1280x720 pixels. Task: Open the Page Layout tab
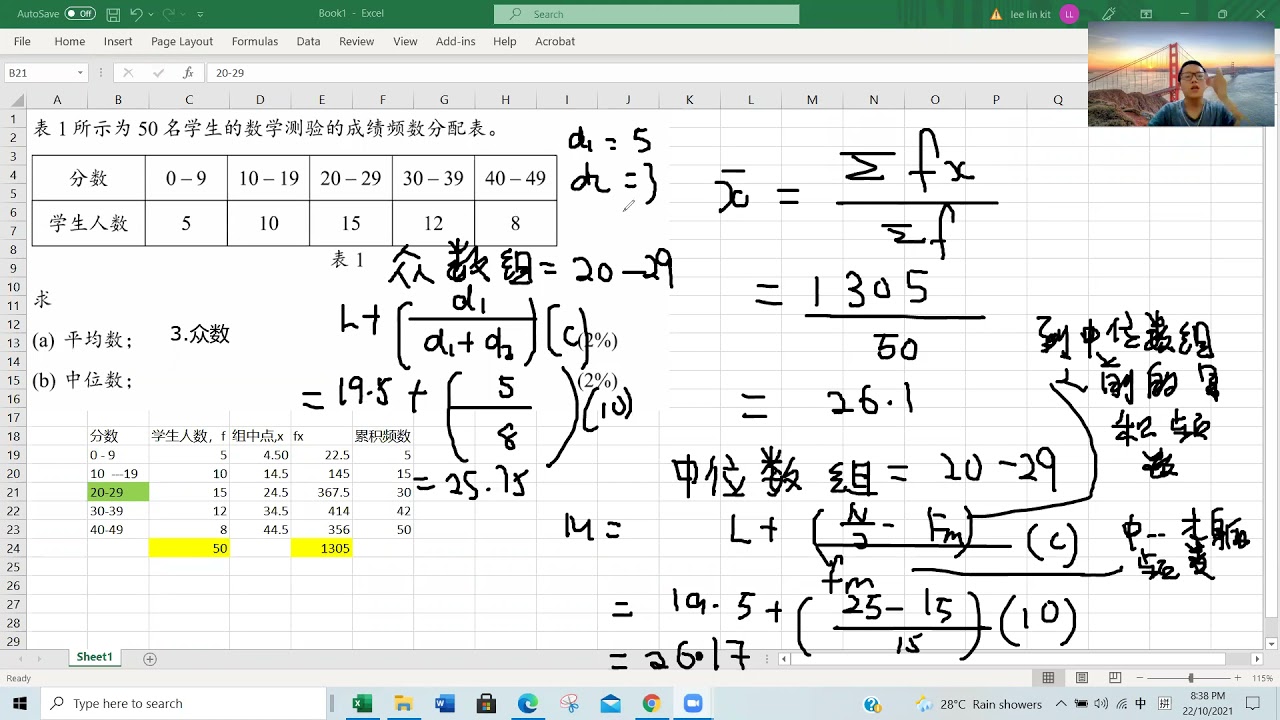[182, 41]
